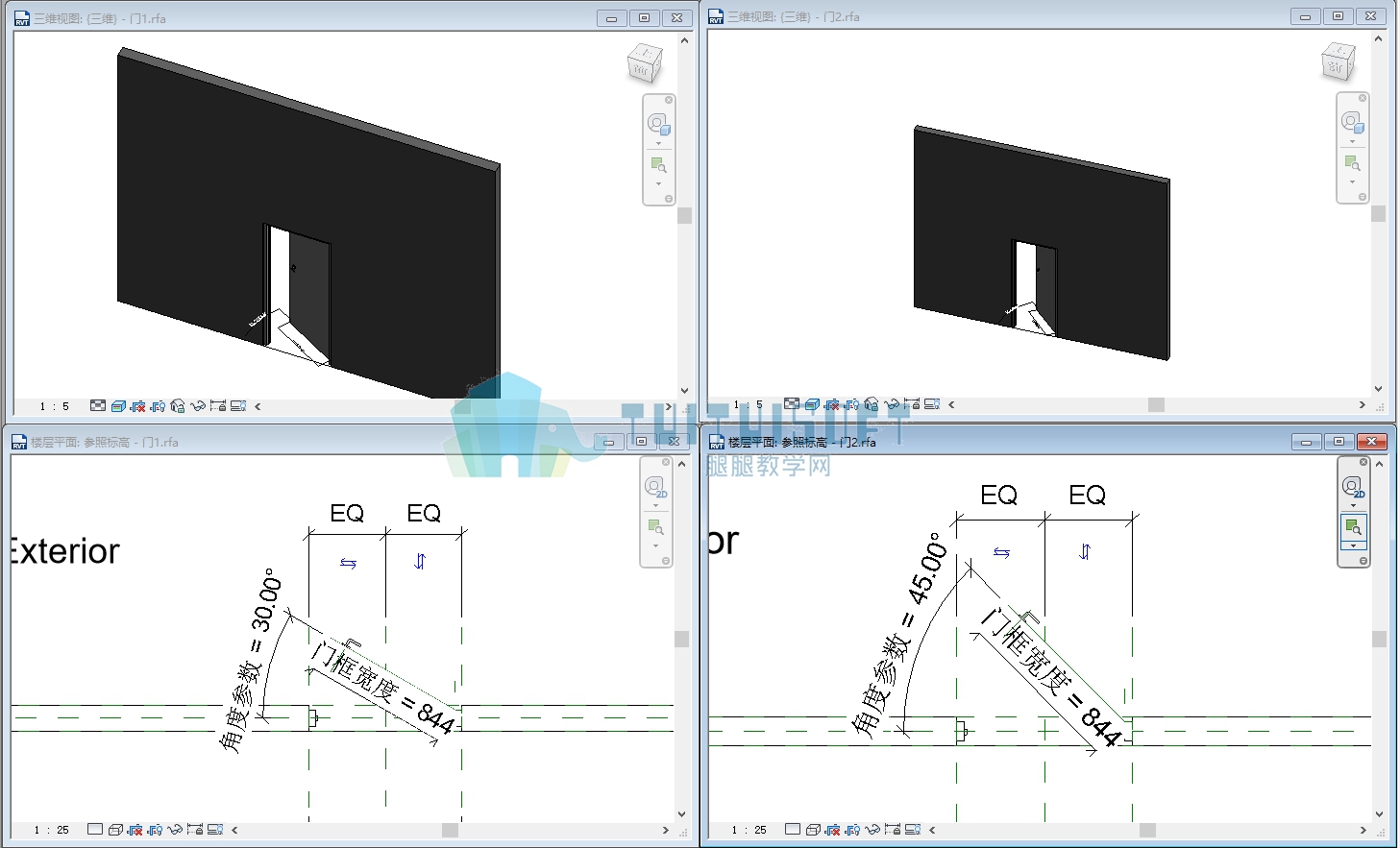Open visual style icon in 门2.rfa plan view
1400x848 pixels.
point(813,830)
